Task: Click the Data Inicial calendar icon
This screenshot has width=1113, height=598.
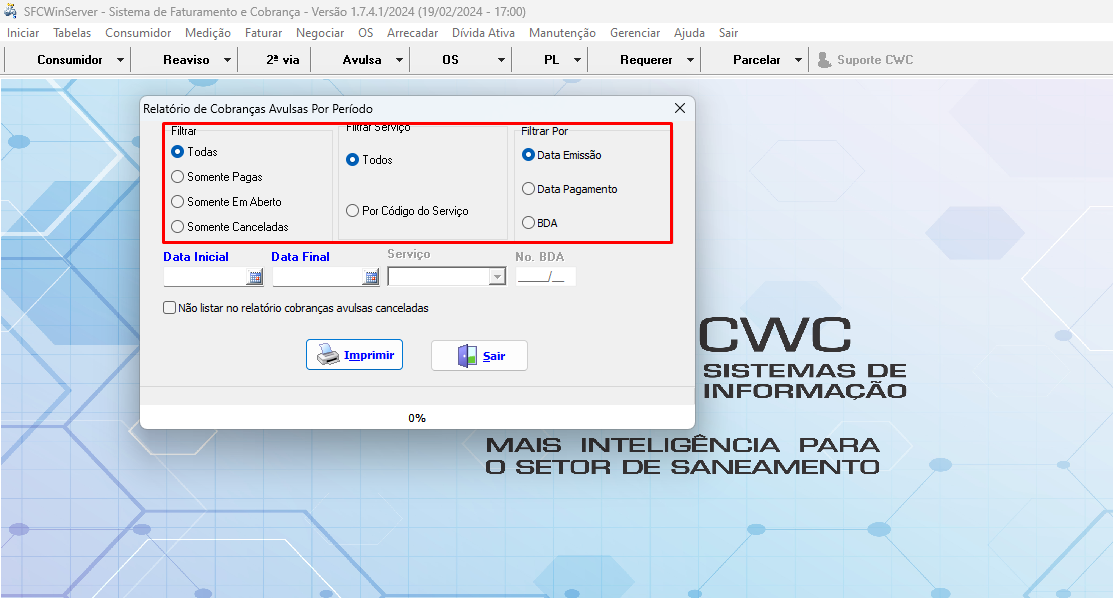Action: coord(255,277)
